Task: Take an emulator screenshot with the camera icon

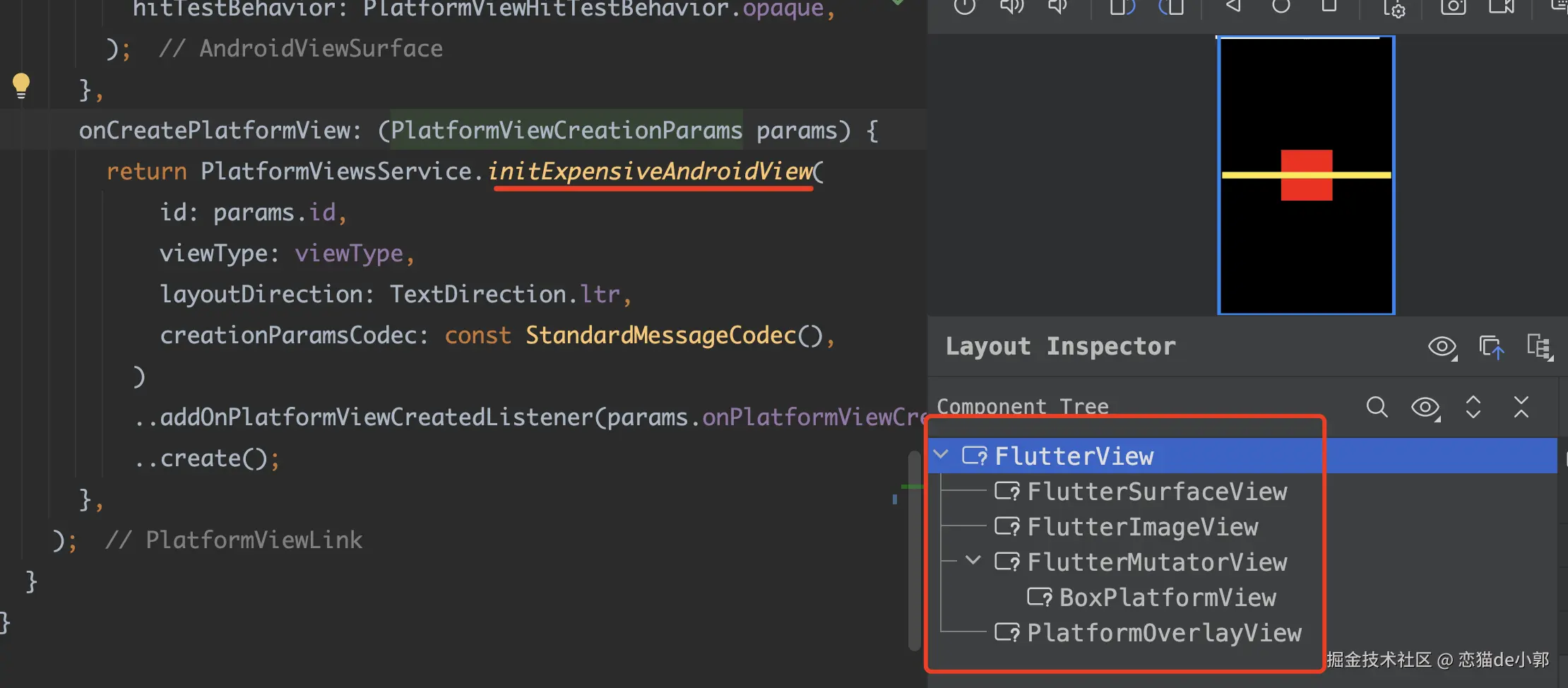Action: 1454,7
